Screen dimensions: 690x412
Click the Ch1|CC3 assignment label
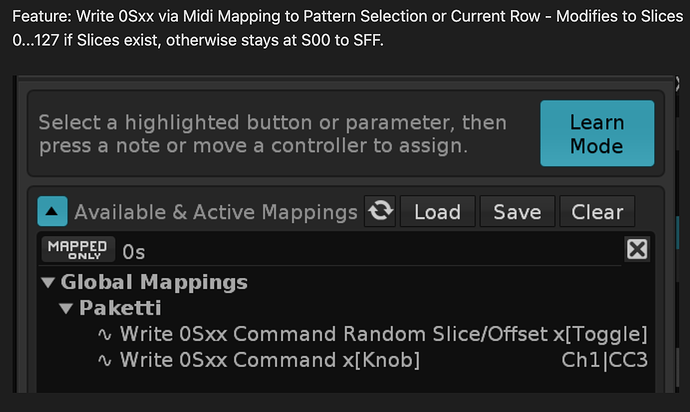pos(605,360)
